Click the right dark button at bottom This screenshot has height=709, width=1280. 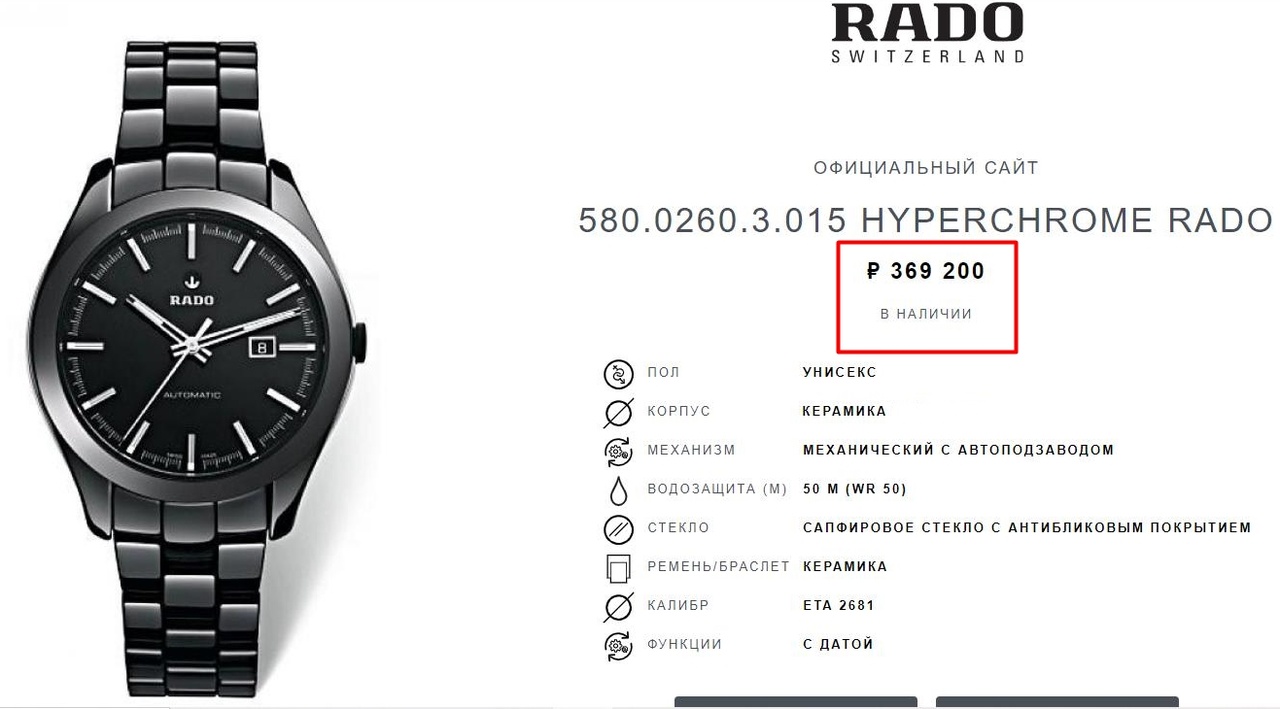click(1057, 702)
